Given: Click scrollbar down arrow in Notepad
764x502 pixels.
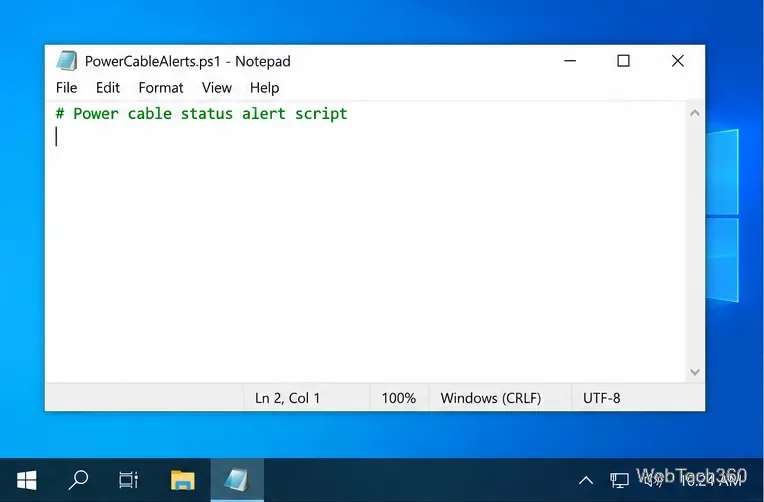Looking at the screenshot, I should (x=695, y=372).
